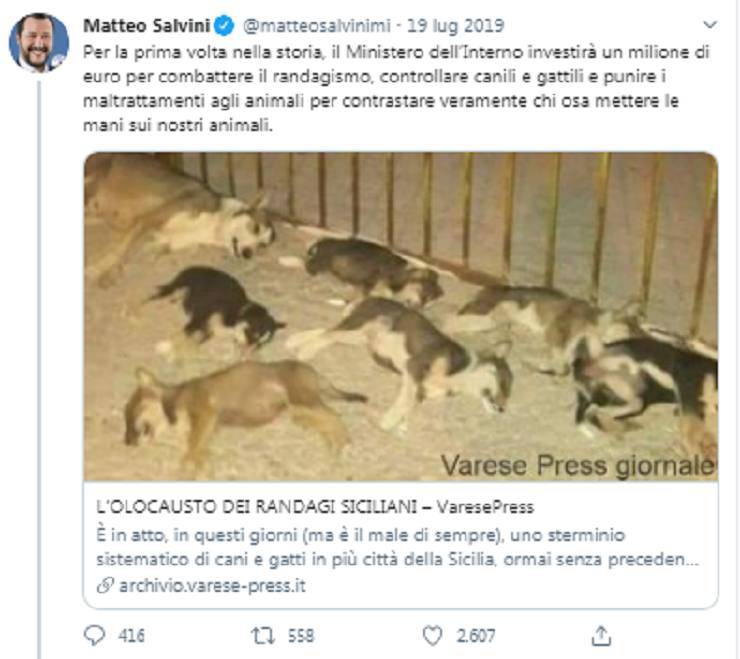
Task: Open Matteo Salvini's profile picture
Action: click(39, 42)
